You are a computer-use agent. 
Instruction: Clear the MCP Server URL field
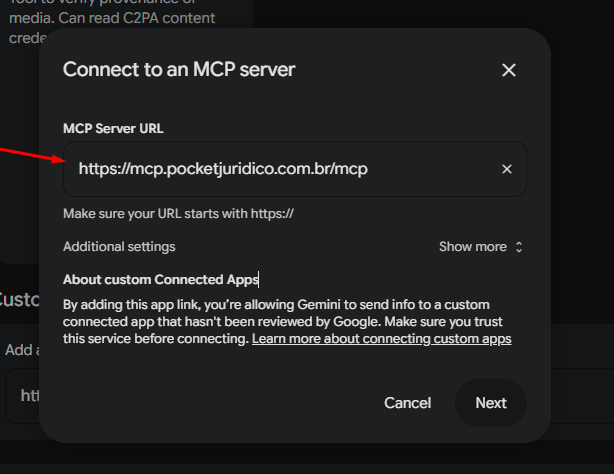coord(507,169)
